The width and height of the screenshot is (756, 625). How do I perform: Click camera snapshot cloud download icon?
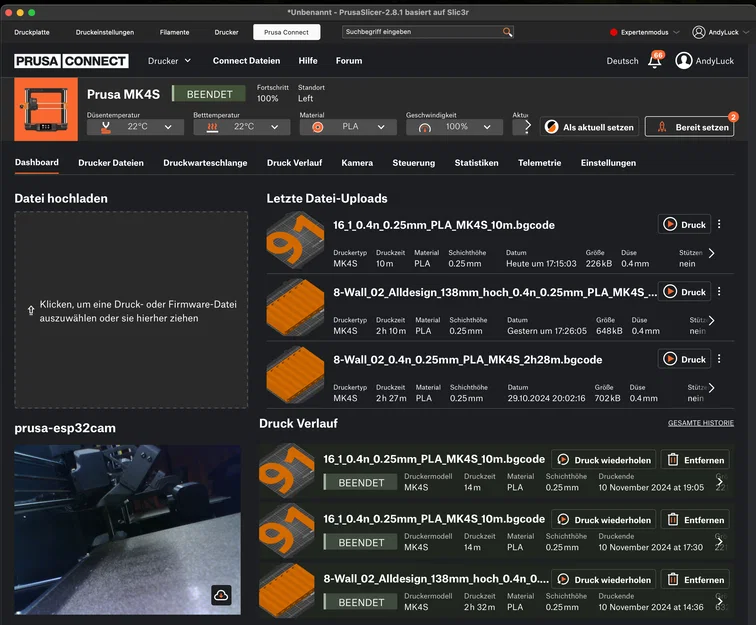point(221,595)
